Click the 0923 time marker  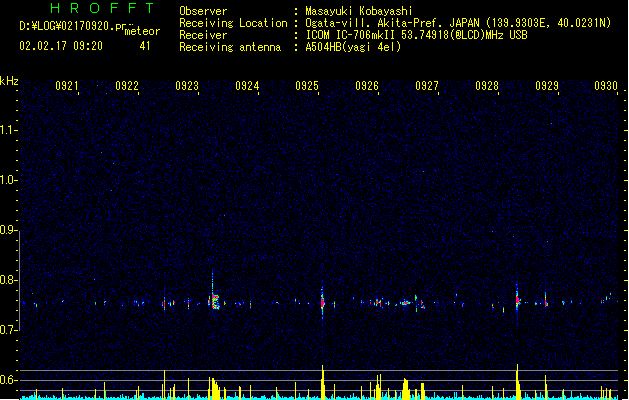[187, 86]
